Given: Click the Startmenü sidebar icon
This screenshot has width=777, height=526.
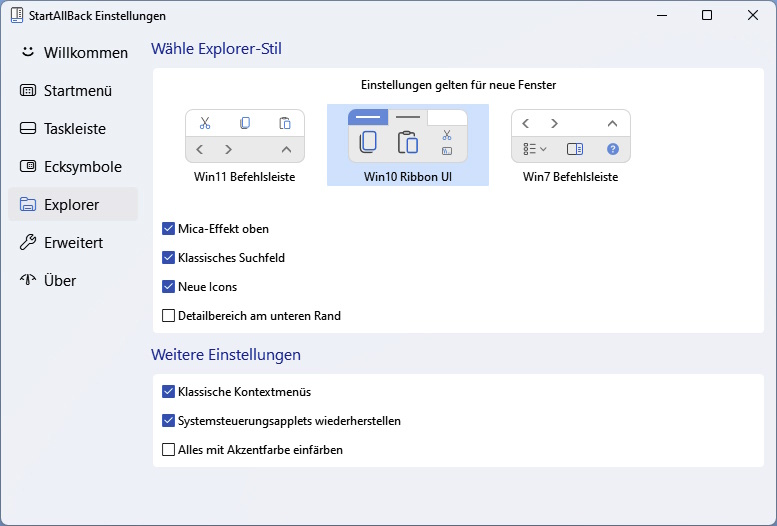Looking at the screenshot, I should click(x=28, y=90).
